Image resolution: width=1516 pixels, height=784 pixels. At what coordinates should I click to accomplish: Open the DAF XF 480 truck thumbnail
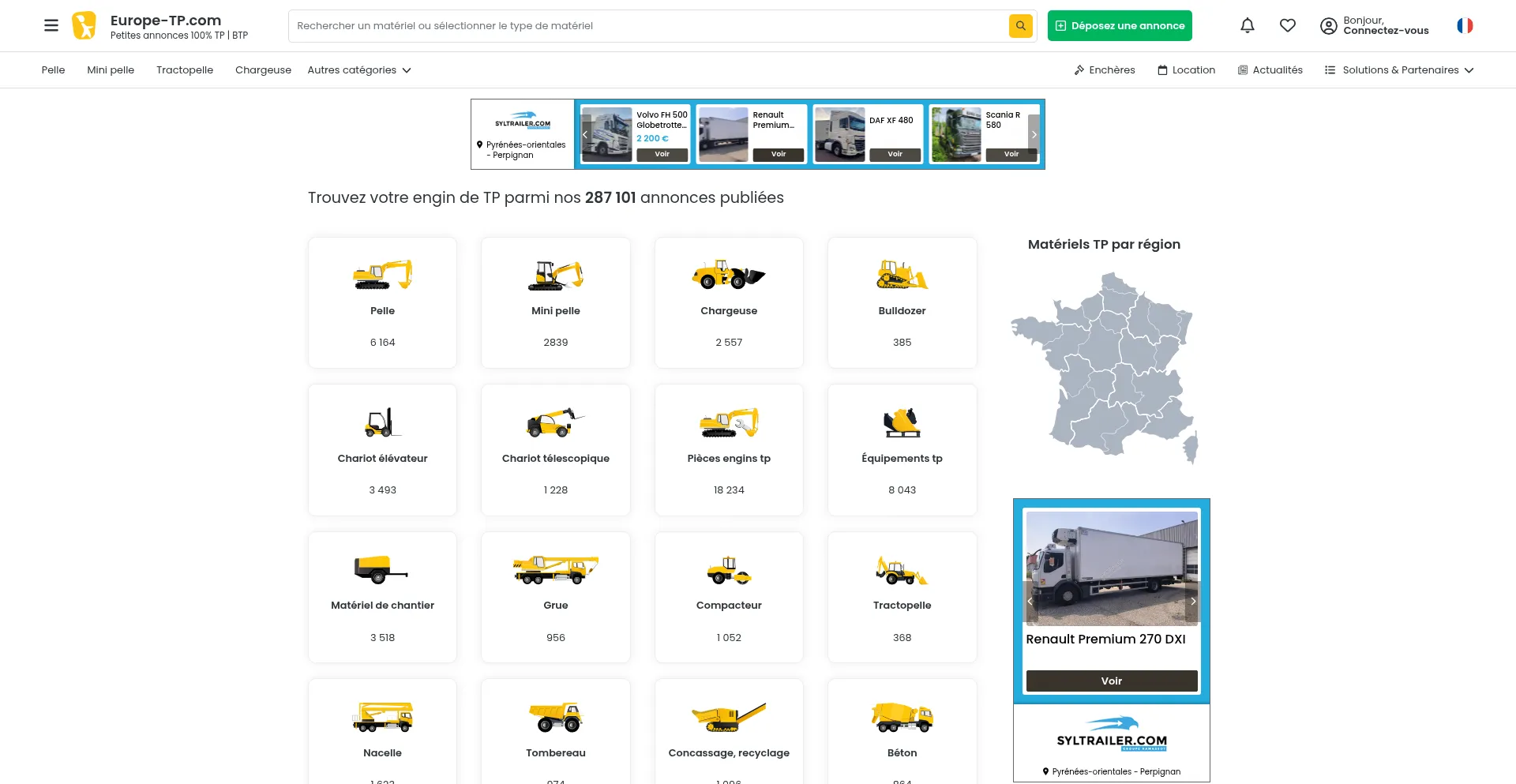(839, 135)
